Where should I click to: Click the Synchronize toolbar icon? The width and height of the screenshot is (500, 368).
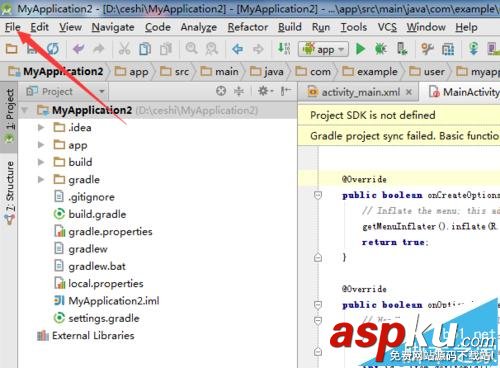coord(53,49)
